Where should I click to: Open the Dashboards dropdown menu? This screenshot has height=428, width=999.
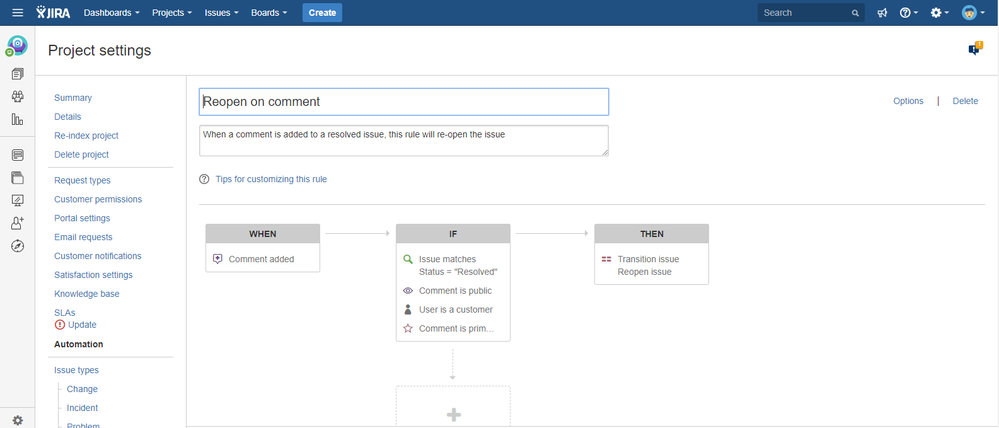(112, 13)
